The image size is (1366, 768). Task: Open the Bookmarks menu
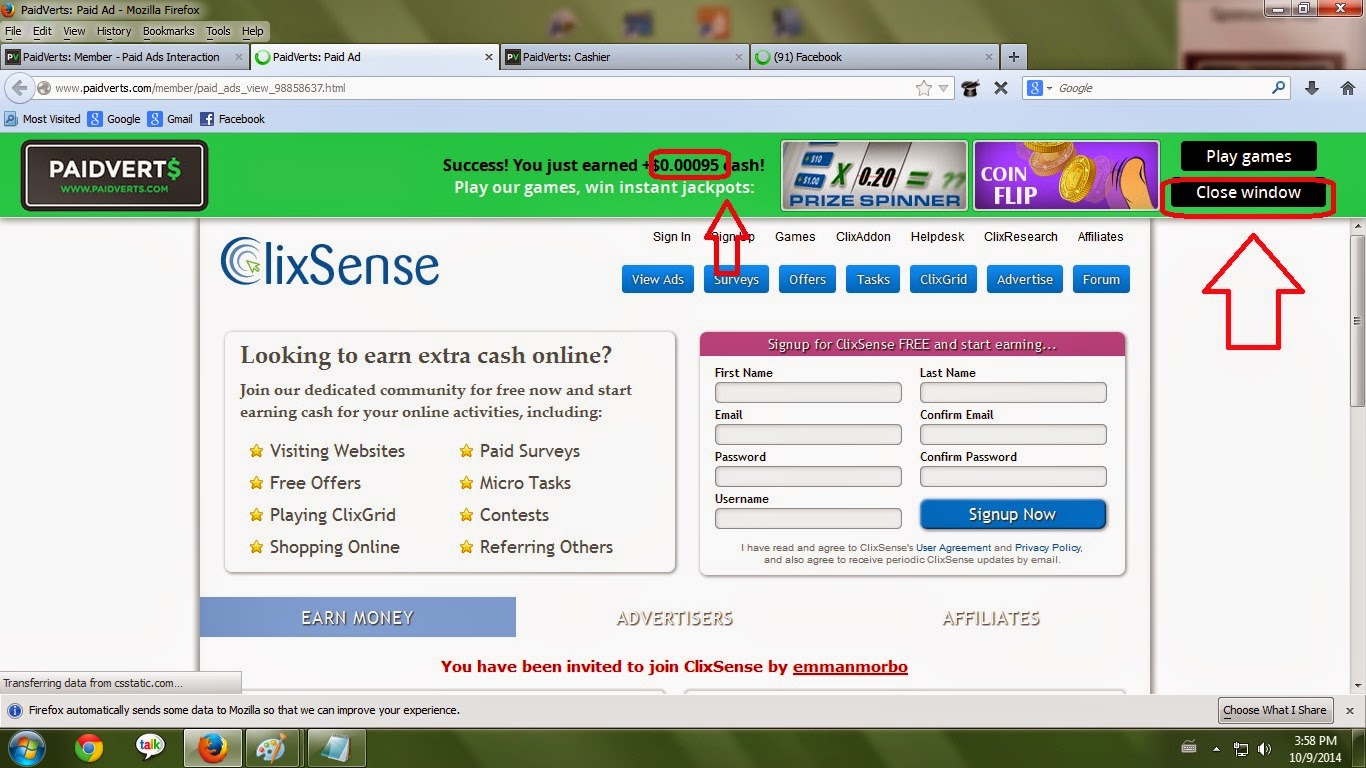(169, 31)
